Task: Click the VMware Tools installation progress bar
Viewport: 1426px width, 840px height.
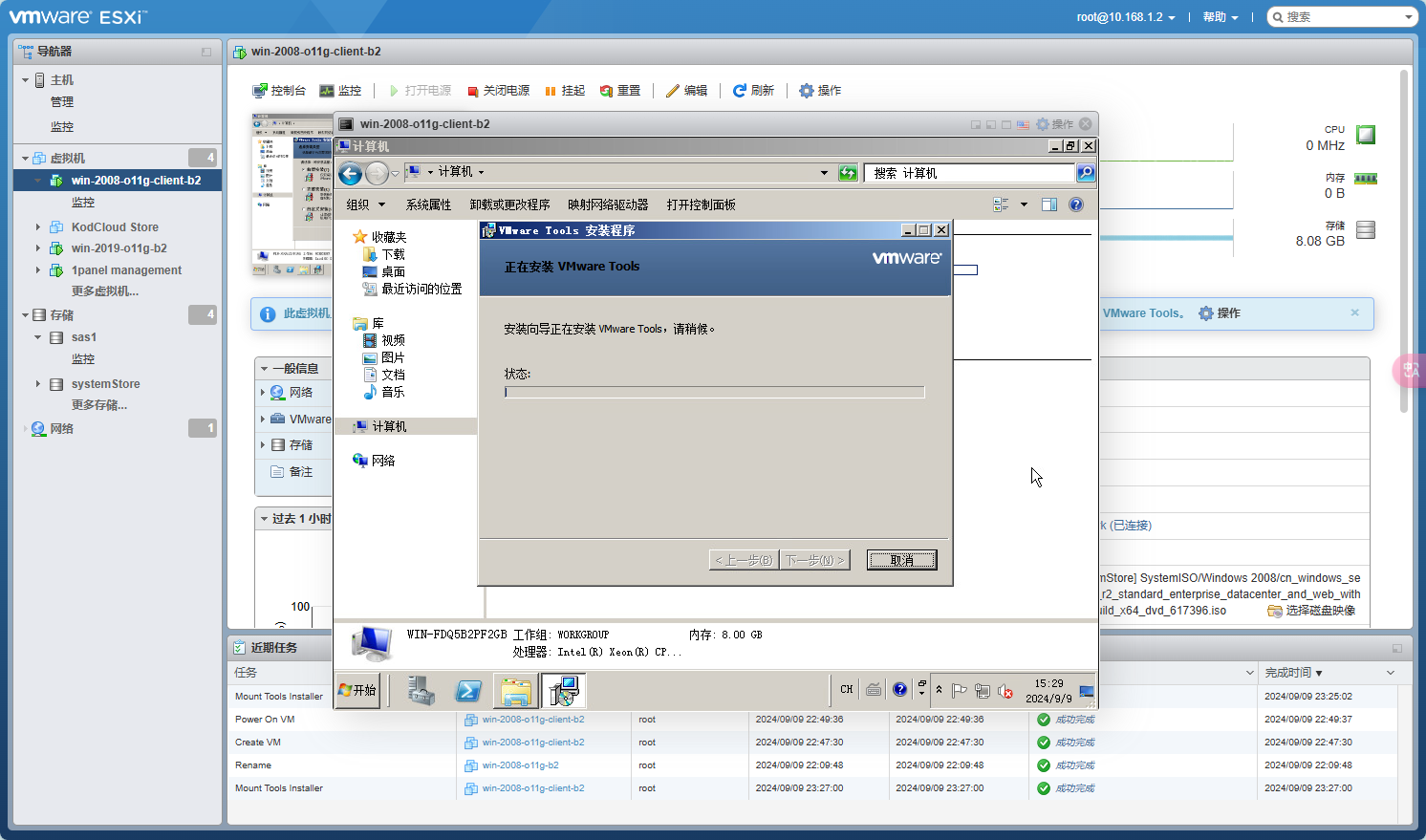Action: click(714, 392)
